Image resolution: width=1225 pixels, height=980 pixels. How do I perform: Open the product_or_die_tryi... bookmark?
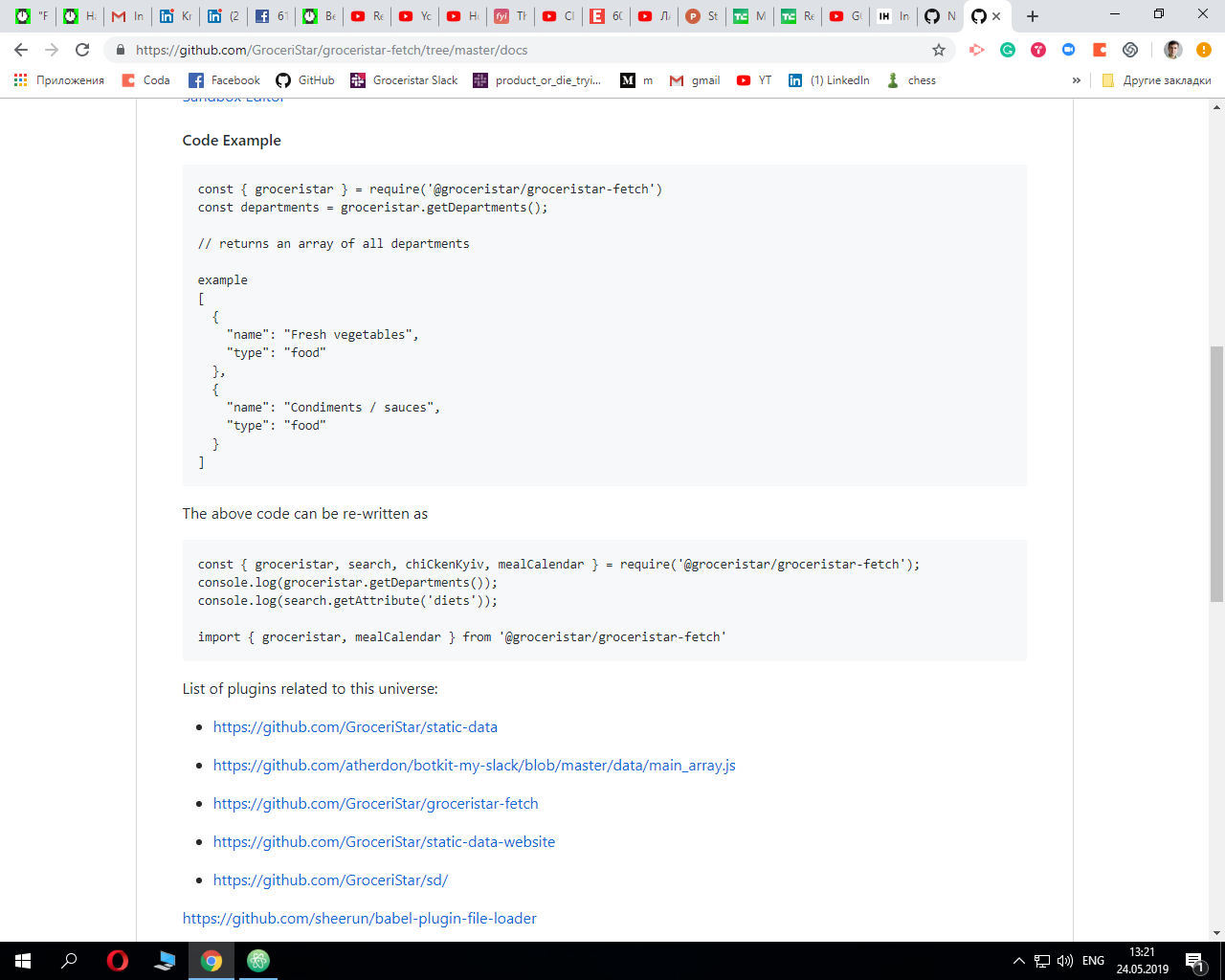tap(537, 80)
